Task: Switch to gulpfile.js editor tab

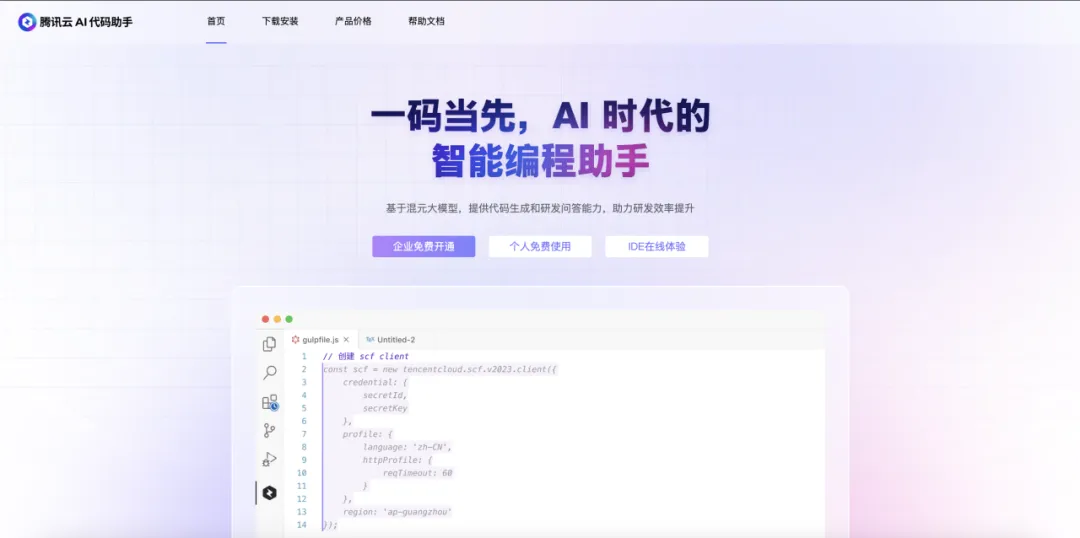Action: [321, 340]
